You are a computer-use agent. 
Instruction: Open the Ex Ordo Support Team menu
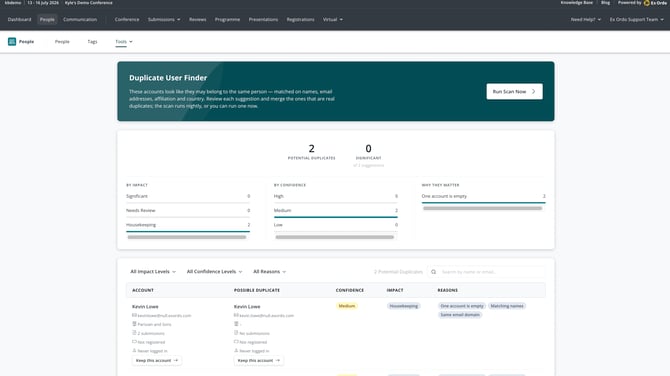pyautogui.click(x=637, y=19)
